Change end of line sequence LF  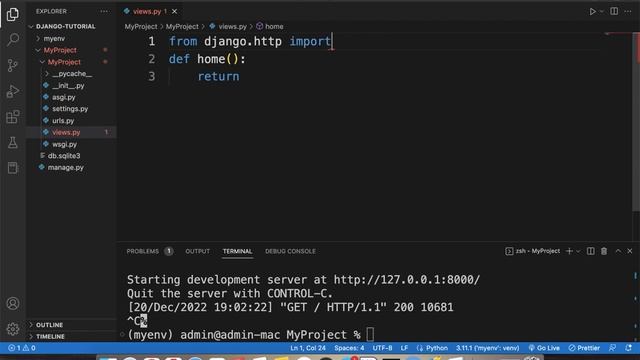pos(404,348)
